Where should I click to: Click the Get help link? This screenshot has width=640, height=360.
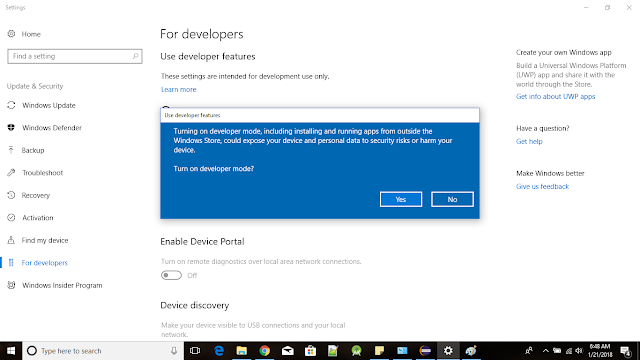click(x=529, y=141)
